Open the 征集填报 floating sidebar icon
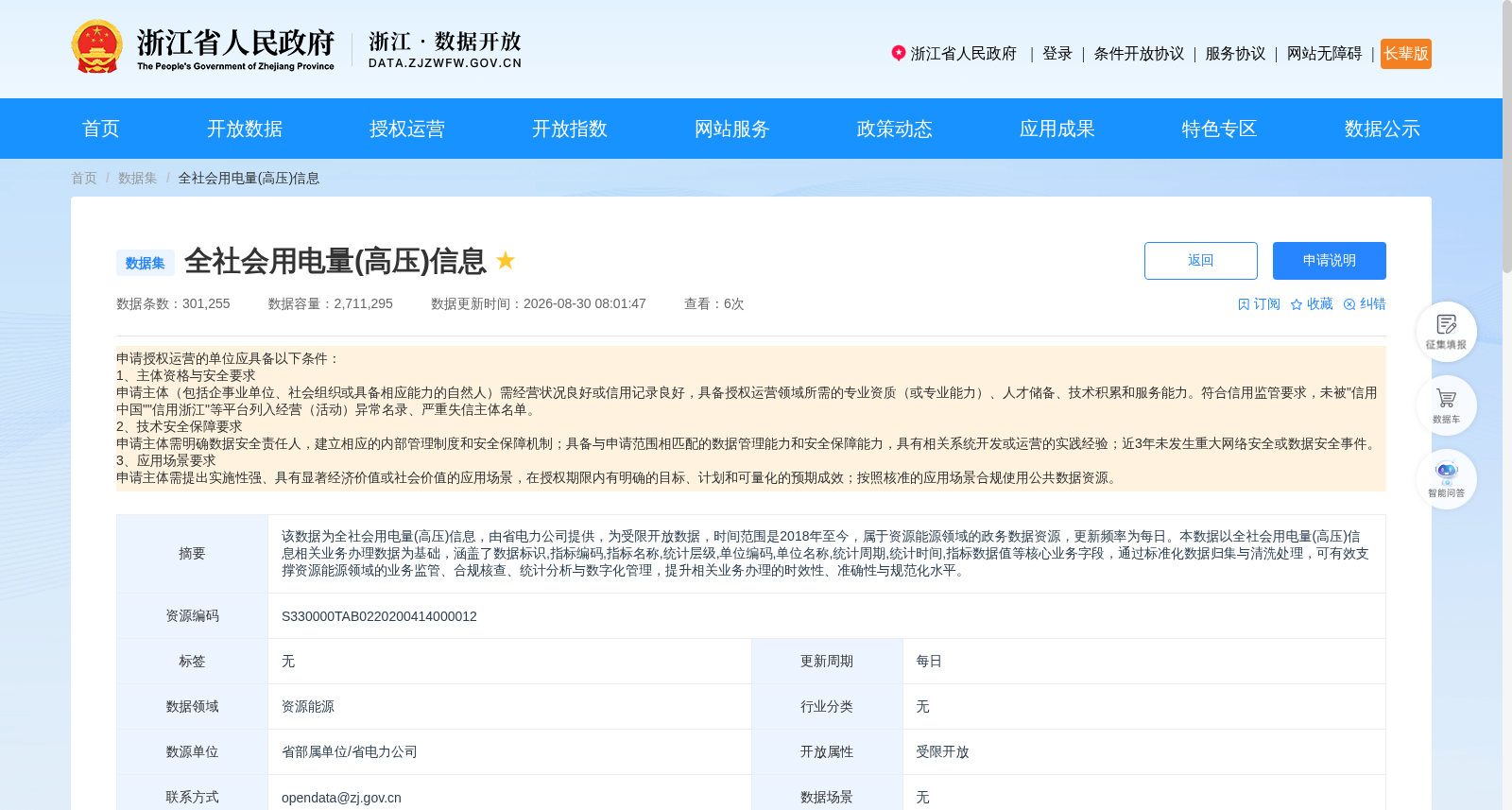 (1446, 332)
